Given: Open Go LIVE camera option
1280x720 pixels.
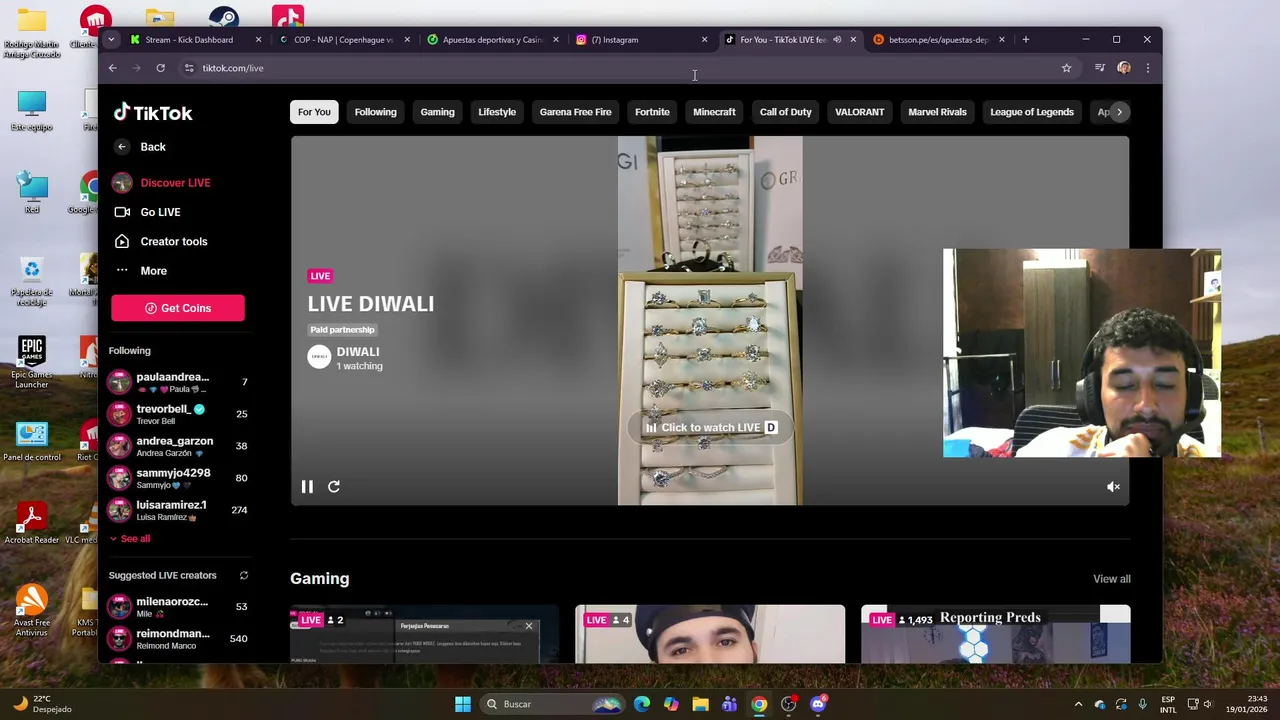Looking at the screenshot, I should 147,212.
